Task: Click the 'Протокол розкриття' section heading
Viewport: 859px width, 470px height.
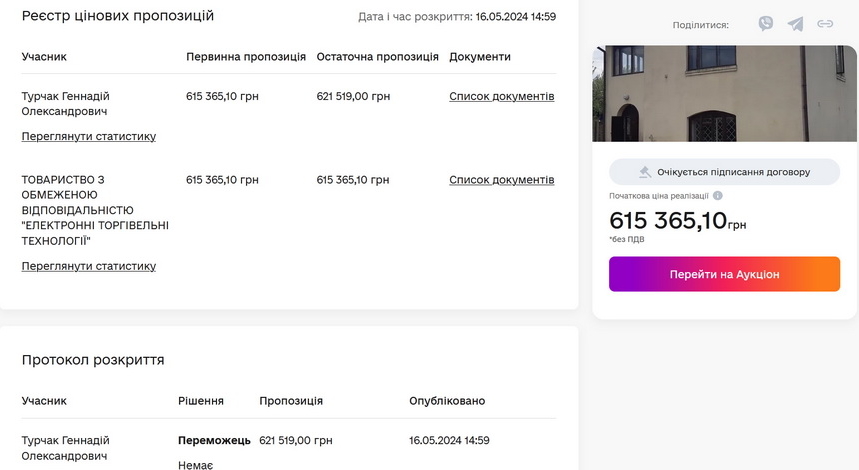Action: click(x=93, y=360)
